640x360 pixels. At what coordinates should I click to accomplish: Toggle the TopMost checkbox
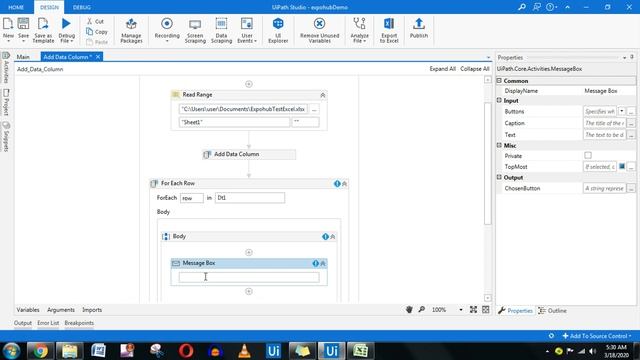coord(622,167)
